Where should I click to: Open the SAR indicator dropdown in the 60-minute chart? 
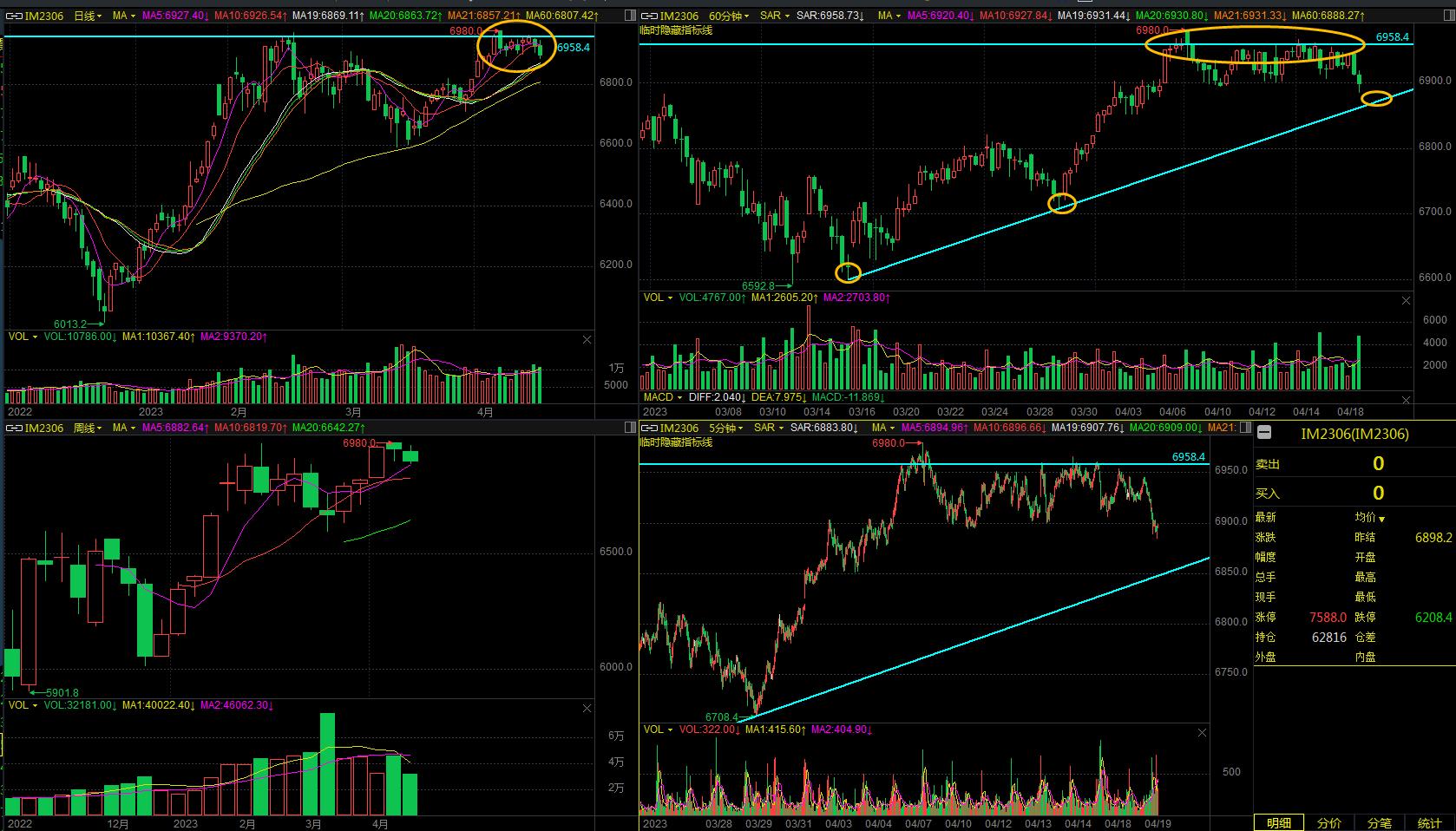pos(774,16)
